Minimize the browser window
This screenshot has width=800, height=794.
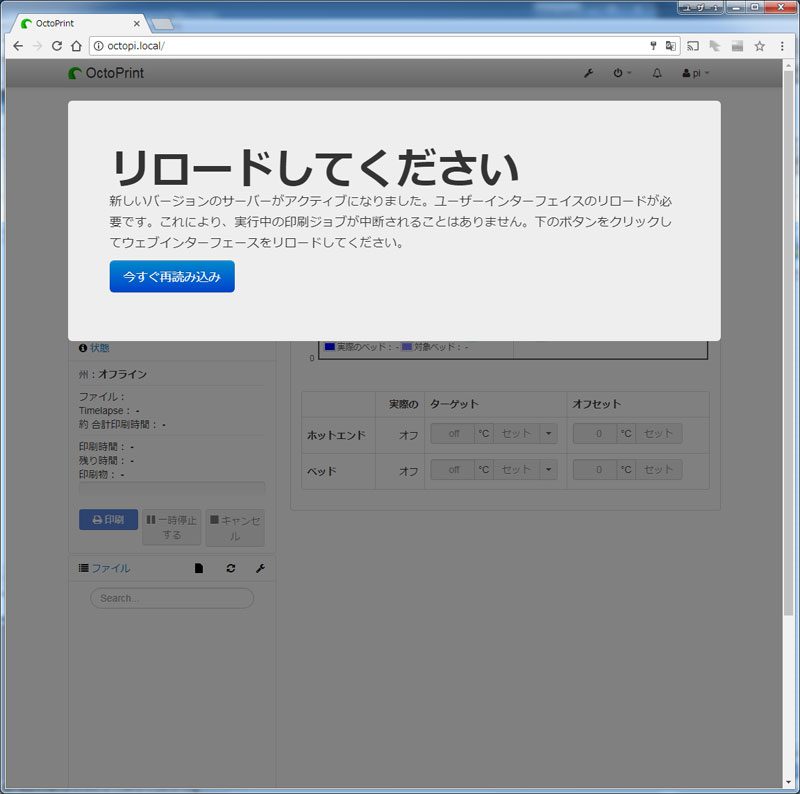(736, 8)
